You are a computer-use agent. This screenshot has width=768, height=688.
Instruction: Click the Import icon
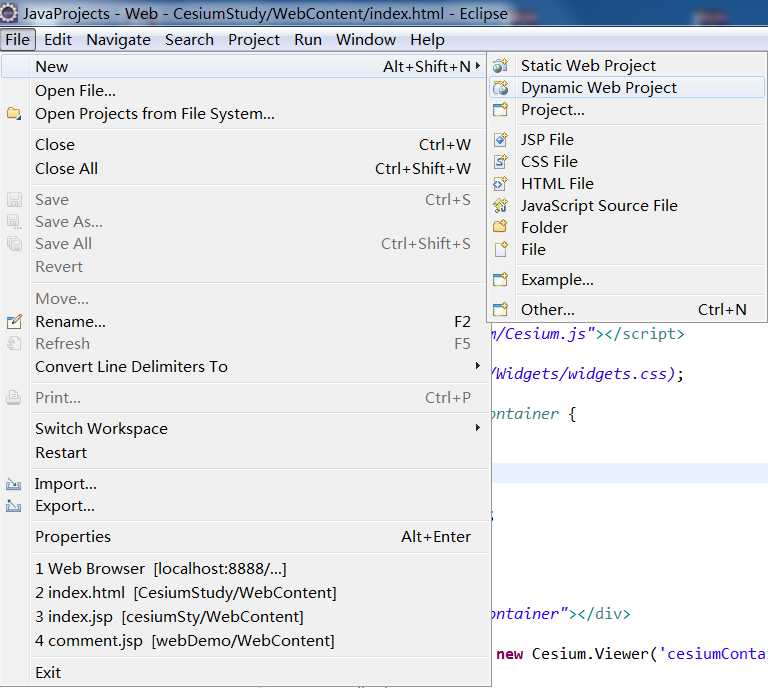(x=14, y=484)
